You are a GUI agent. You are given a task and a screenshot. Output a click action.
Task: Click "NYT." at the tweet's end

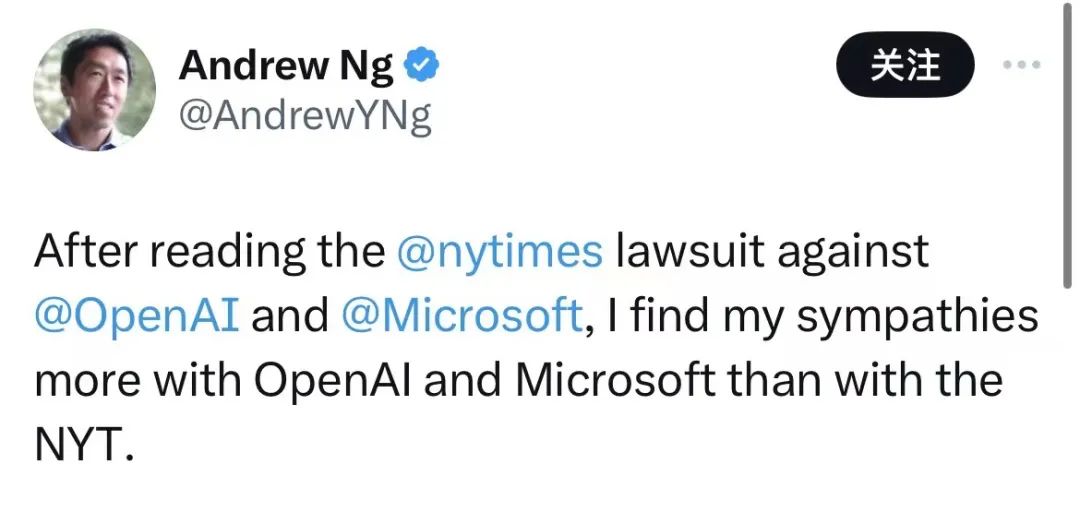[83, 442]
